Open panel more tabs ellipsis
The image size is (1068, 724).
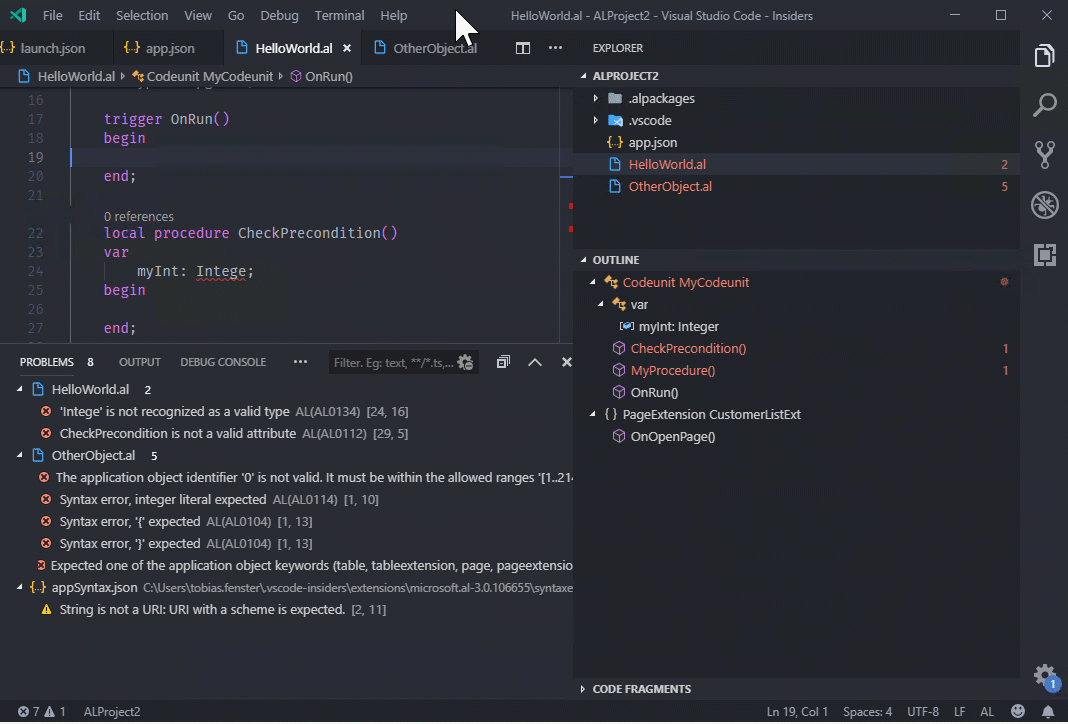(300, 362)
